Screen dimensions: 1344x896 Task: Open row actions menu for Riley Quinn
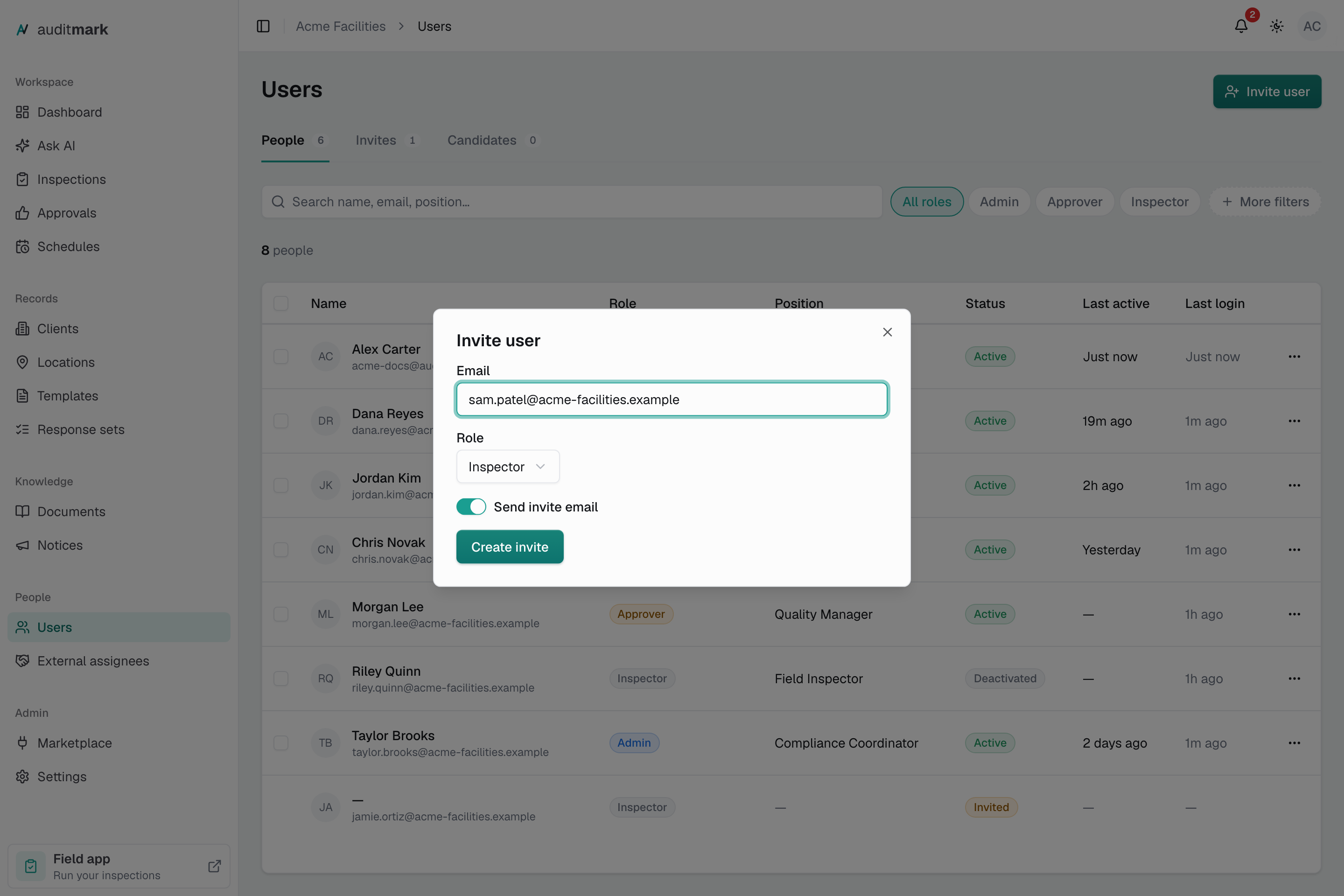pyautogui.click(x=1294, y=679)
